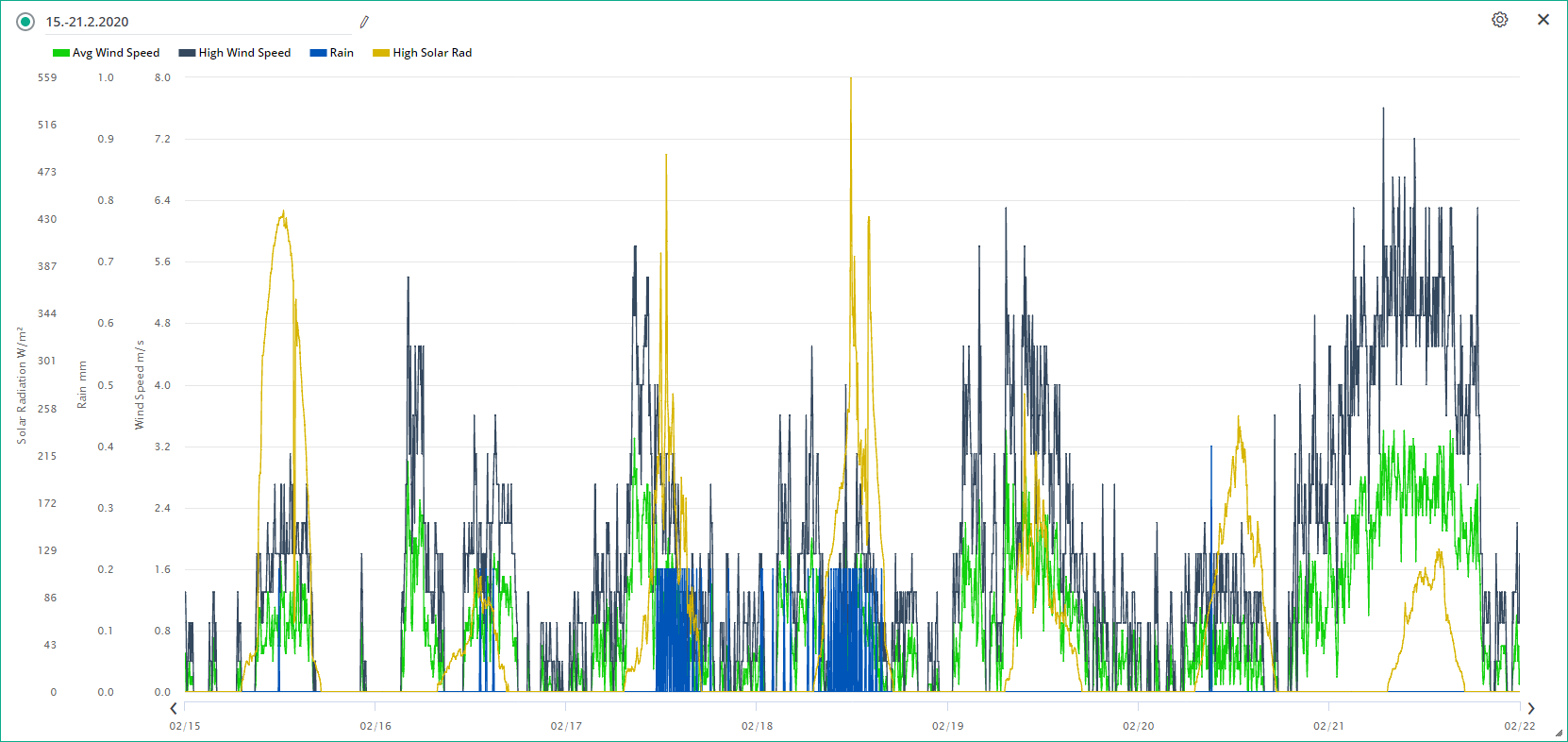Click the pencil edit icon beside the title
This screenshot has width=1568, height=742.
364,22
